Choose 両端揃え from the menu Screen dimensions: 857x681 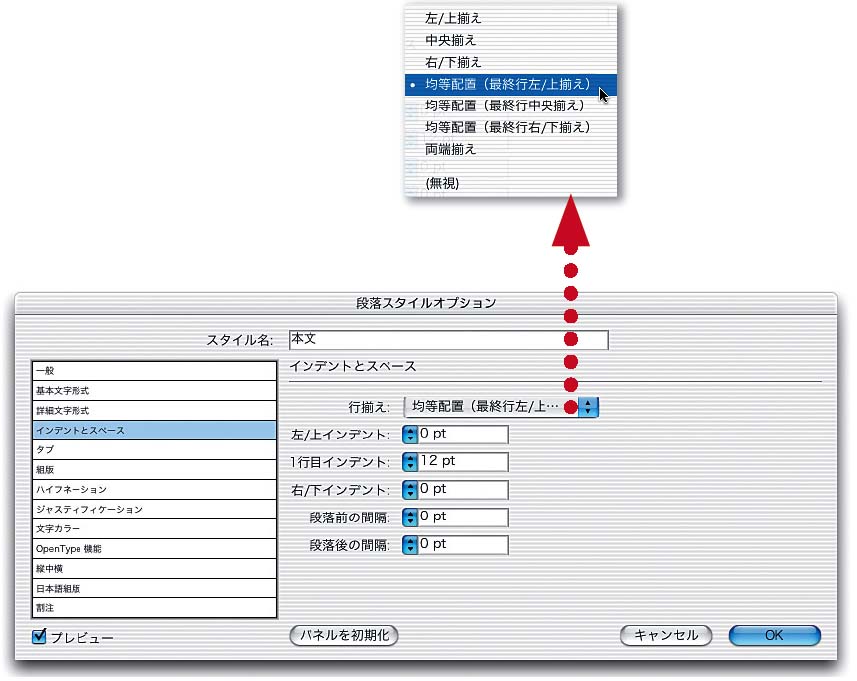[x=510, y=149]
